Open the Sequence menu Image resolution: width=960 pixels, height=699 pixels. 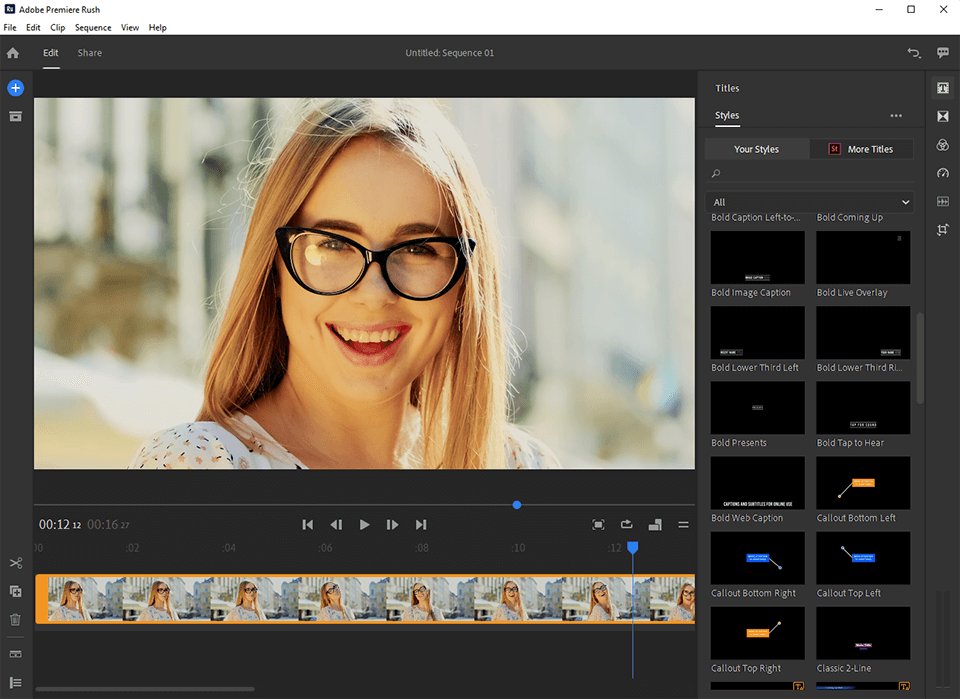point(93,27)
